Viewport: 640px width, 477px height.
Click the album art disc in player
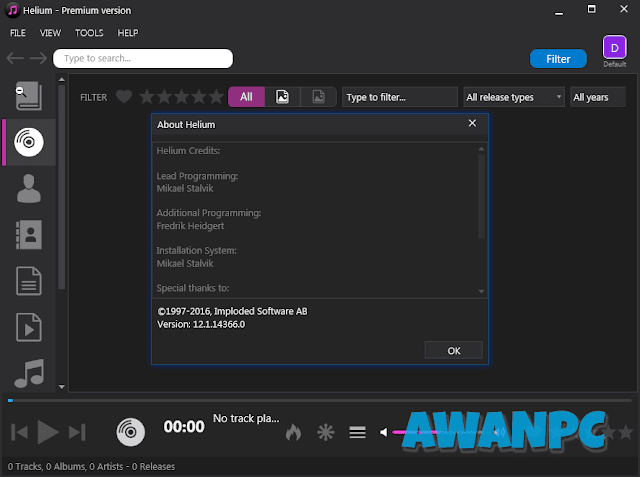[x=131, y=432]
